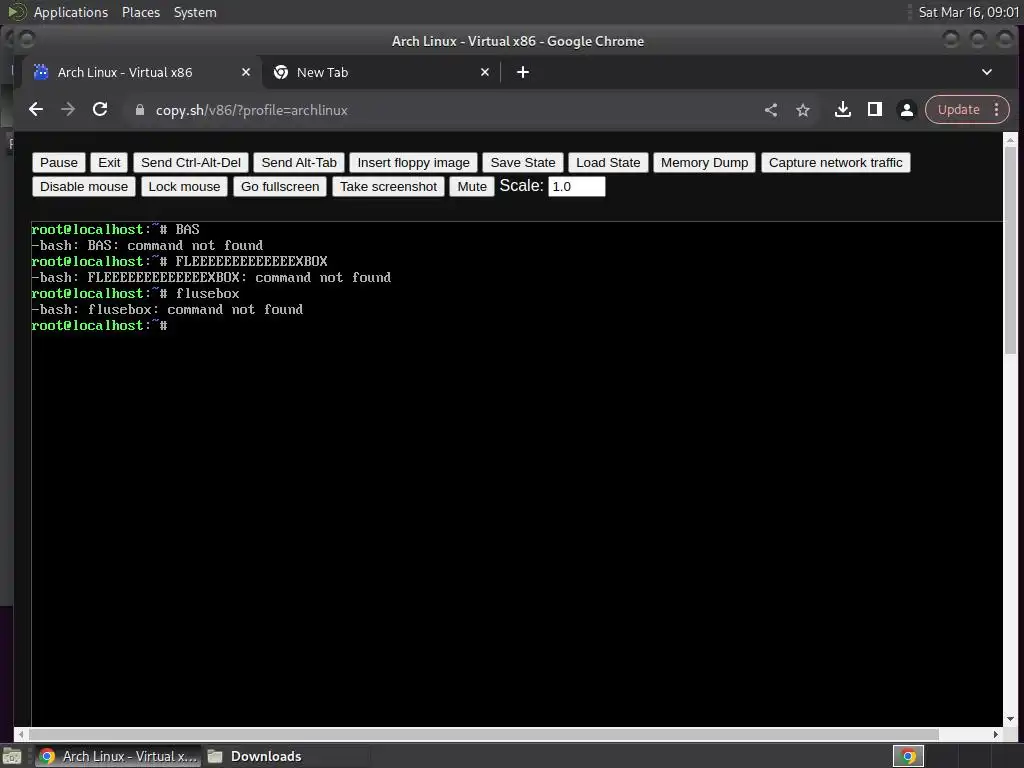Open Chrome downloads icon
Viewport: 1024px width, 768px height.
pos(842,110)
